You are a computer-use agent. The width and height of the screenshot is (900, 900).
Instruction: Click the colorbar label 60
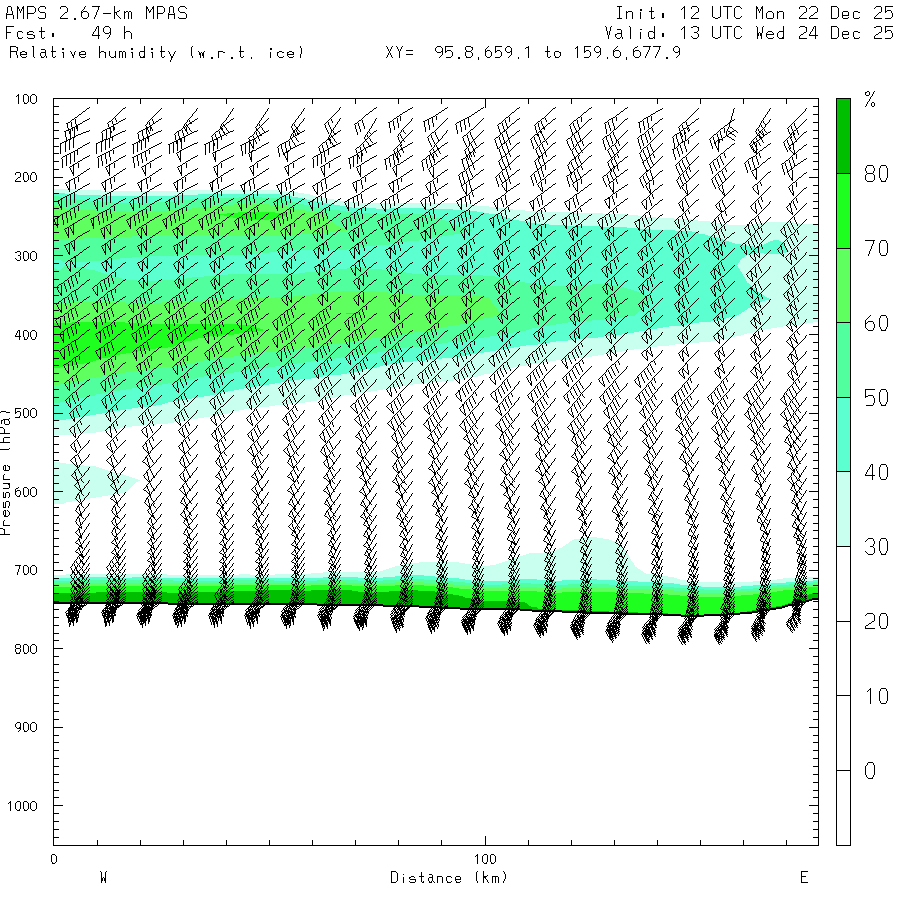click(x=876, y=323)
